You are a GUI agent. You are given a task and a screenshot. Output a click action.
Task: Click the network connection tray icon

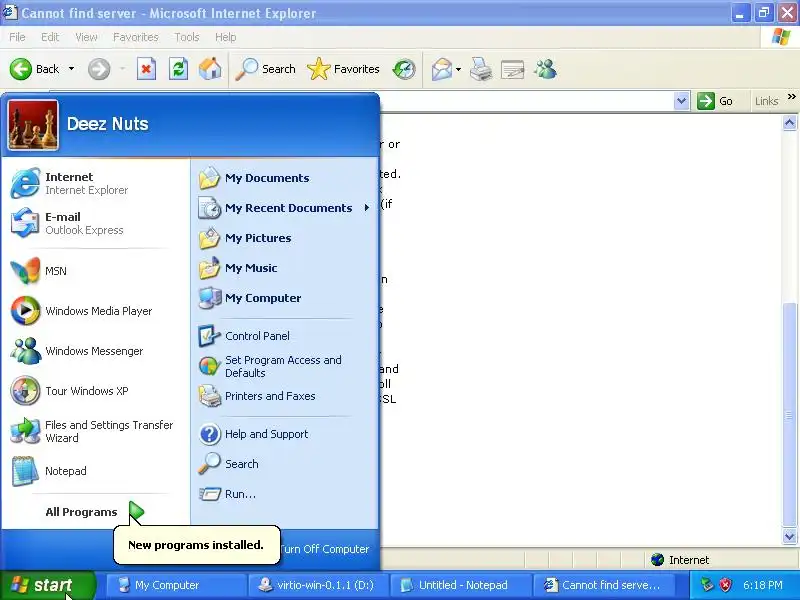point(707,585)
